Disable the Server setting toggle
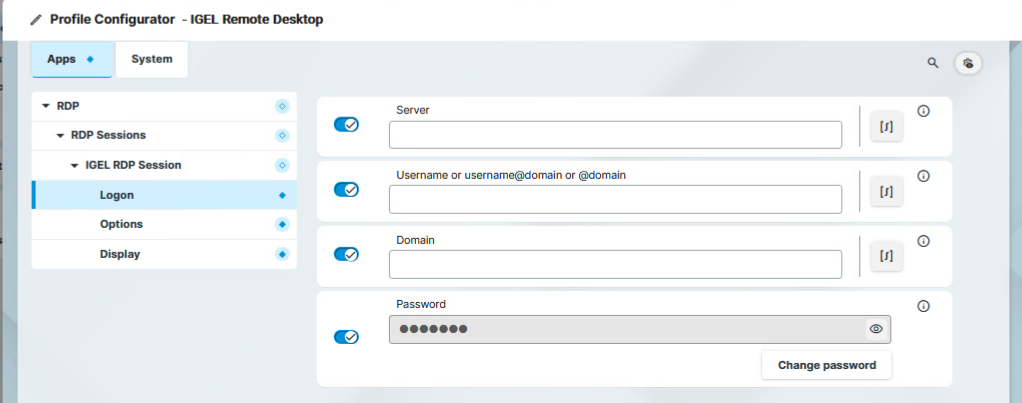Screen dimensions: 1022x403 346,125
